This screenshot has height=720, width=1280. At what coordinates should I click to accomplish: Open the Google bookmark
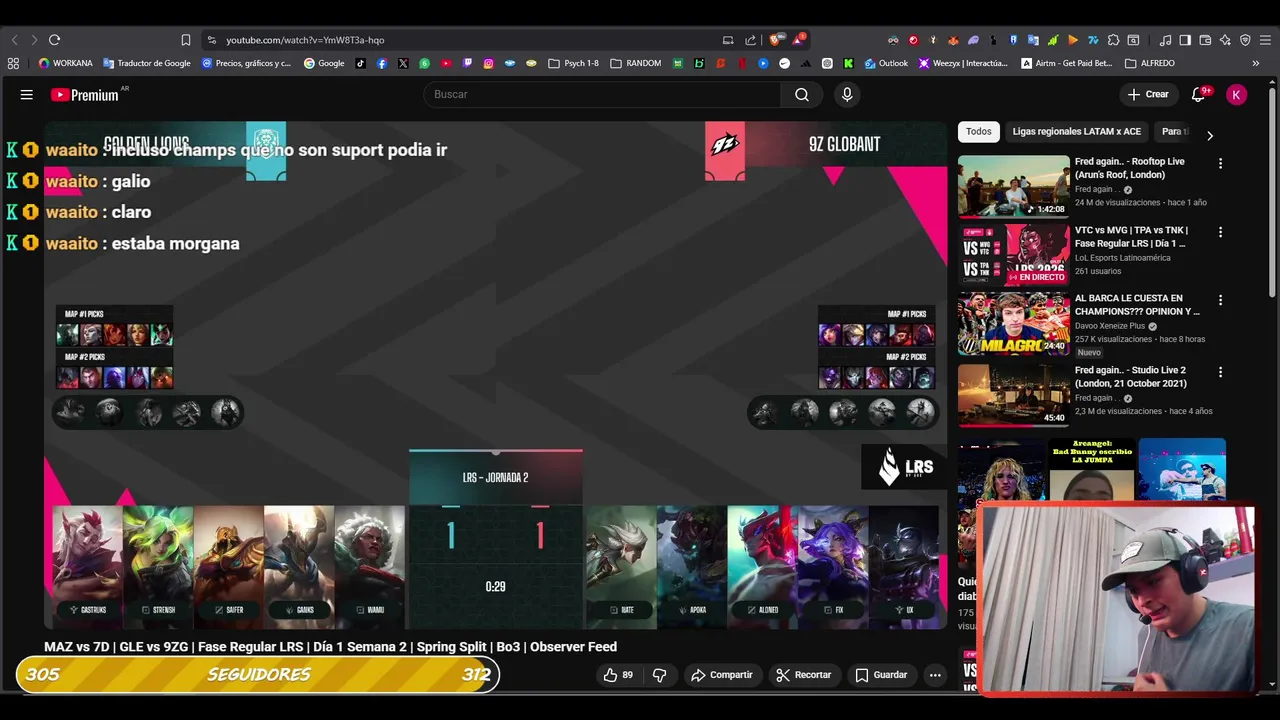coord(324,63)
